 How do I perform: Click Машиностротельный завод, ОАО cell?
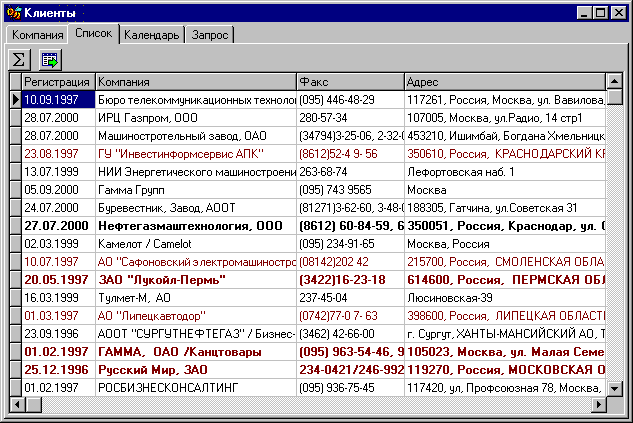(196, 136)
